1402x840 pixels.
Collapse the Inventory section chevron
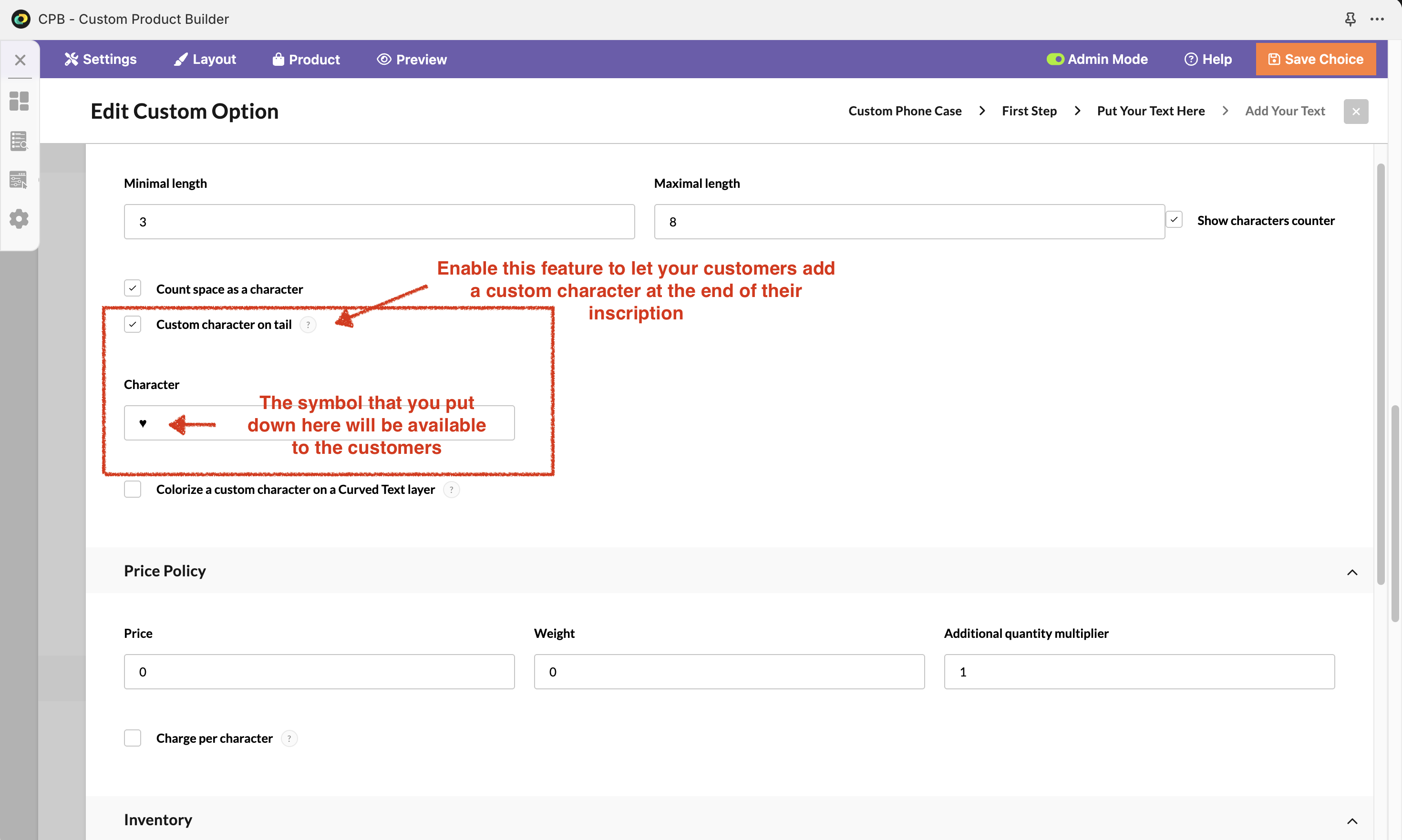1351,821
